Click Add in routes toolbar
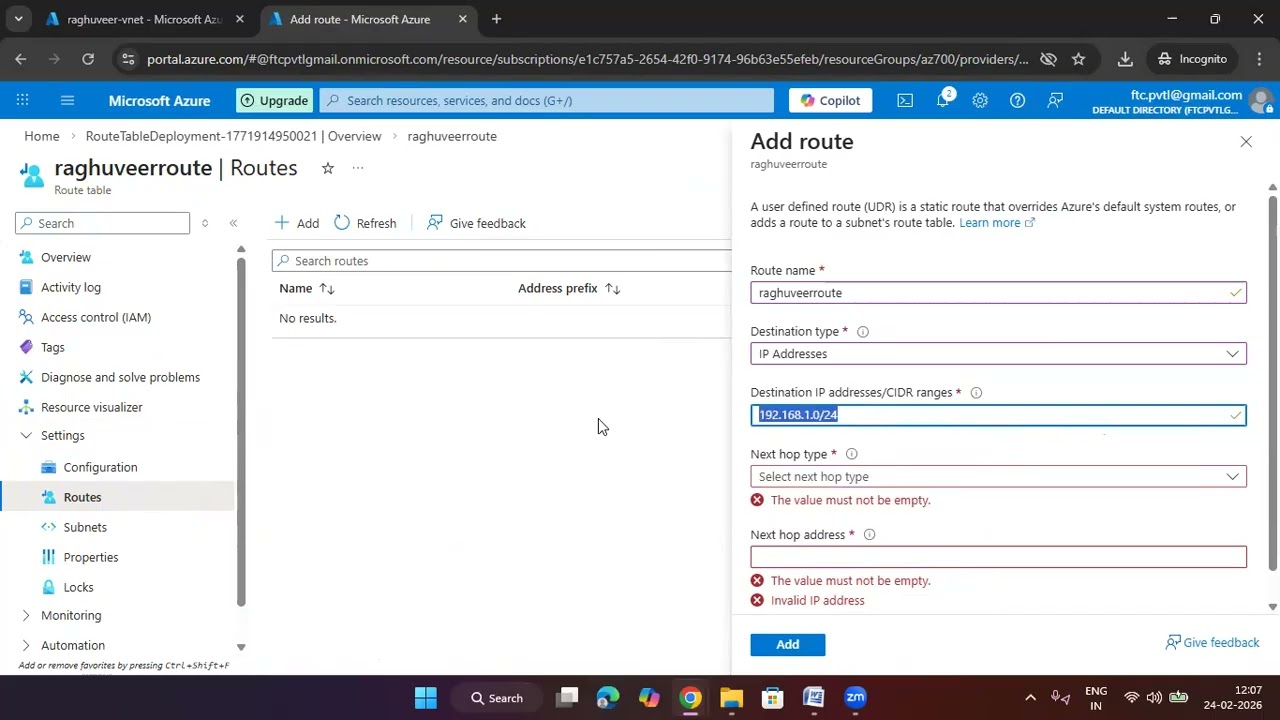 pyautogui.click(x=297, y=223)
